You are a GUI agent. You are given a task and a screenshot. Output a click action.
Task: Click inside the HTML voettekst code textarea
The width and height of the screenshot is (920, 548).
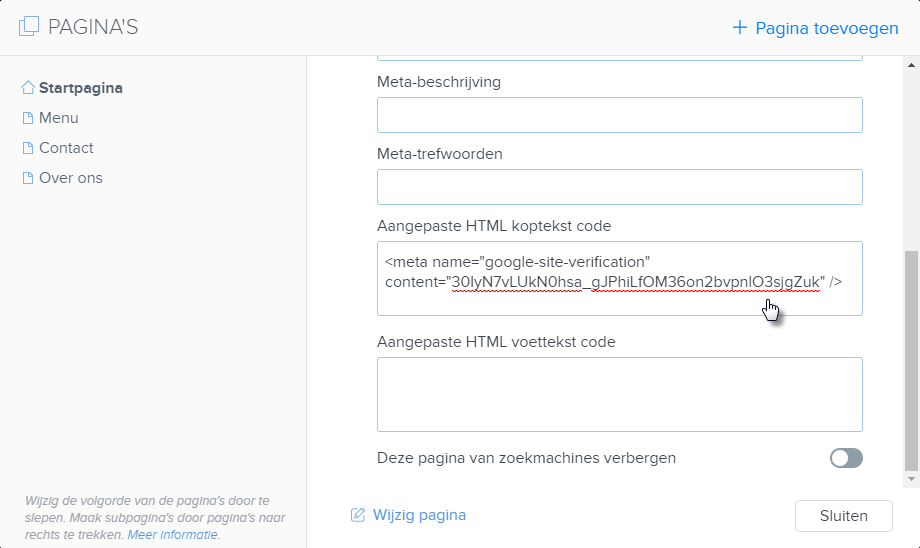[x=619, y=394]
